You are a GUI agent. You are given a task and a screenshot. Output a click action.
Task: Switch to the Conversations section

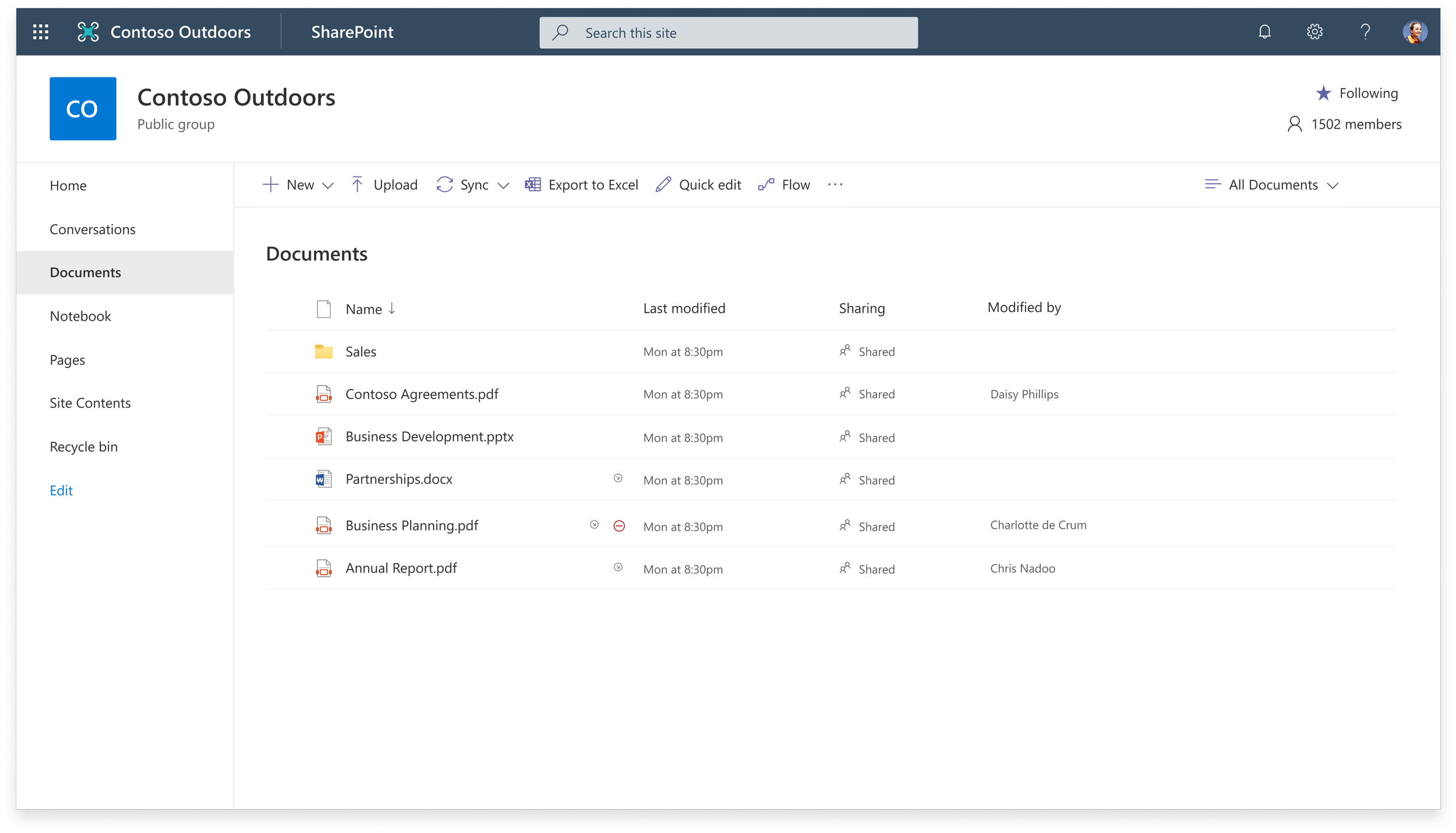click(x=93, y=229)
